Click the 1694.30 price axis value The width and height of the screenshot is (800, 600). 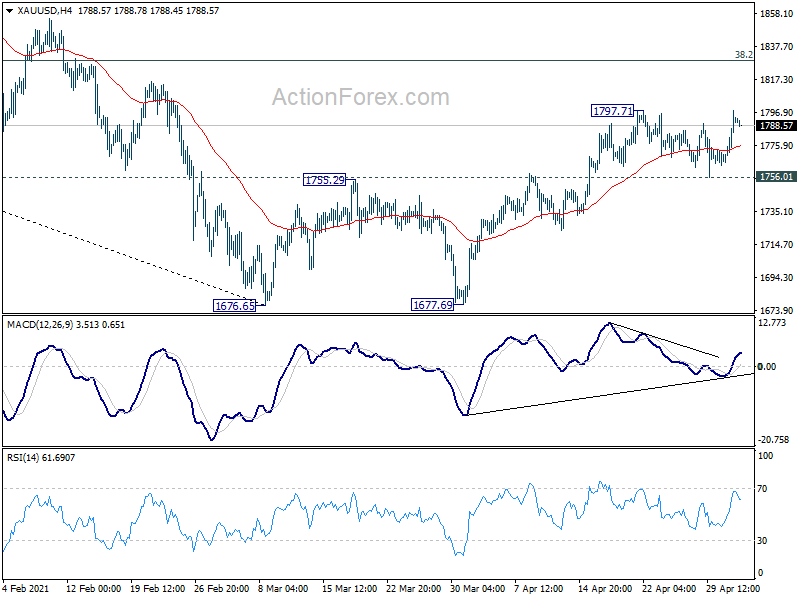[776, 278]
